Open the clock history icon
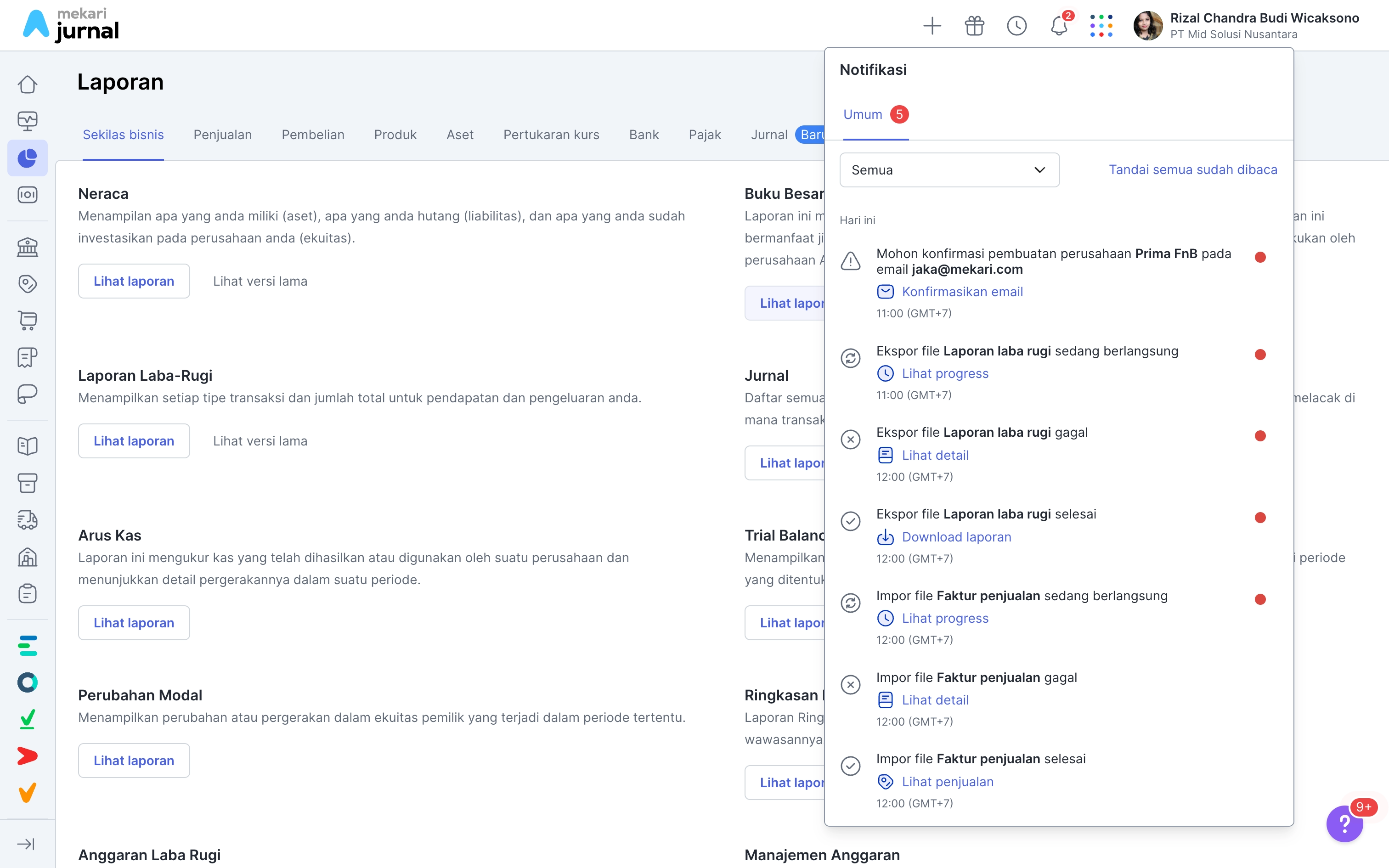Image resolution: width=1389 pixels, height=868 pixels. [x=1016, y=26]
